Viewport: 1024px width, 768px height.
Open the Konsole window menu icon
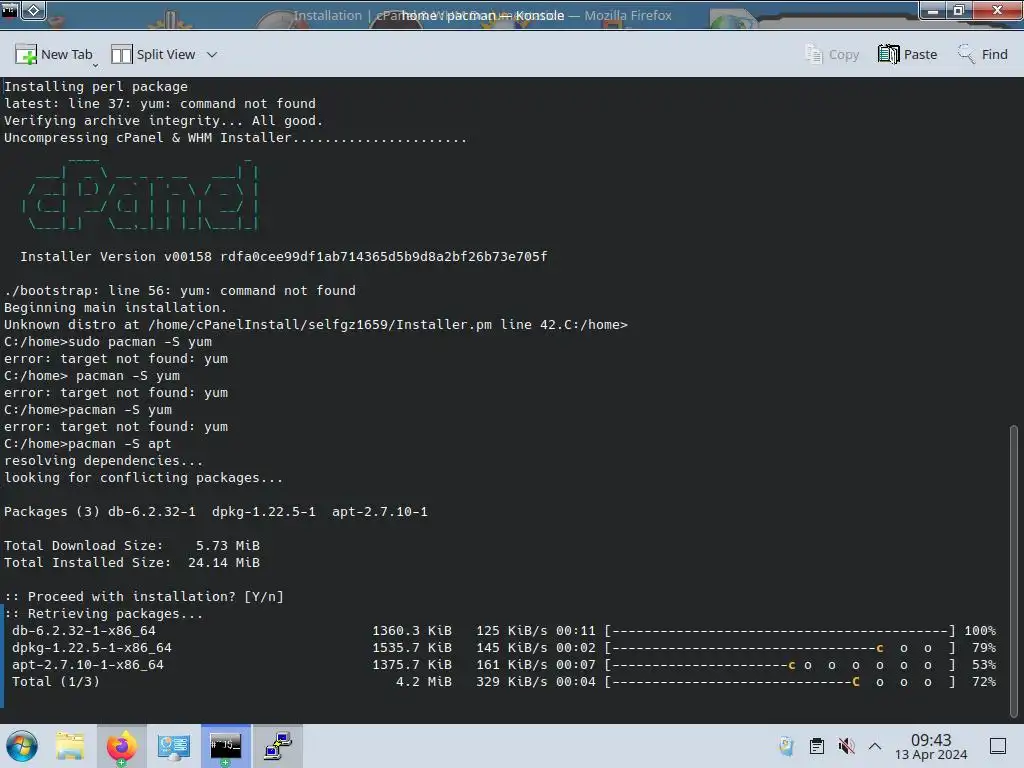point(9,10)
